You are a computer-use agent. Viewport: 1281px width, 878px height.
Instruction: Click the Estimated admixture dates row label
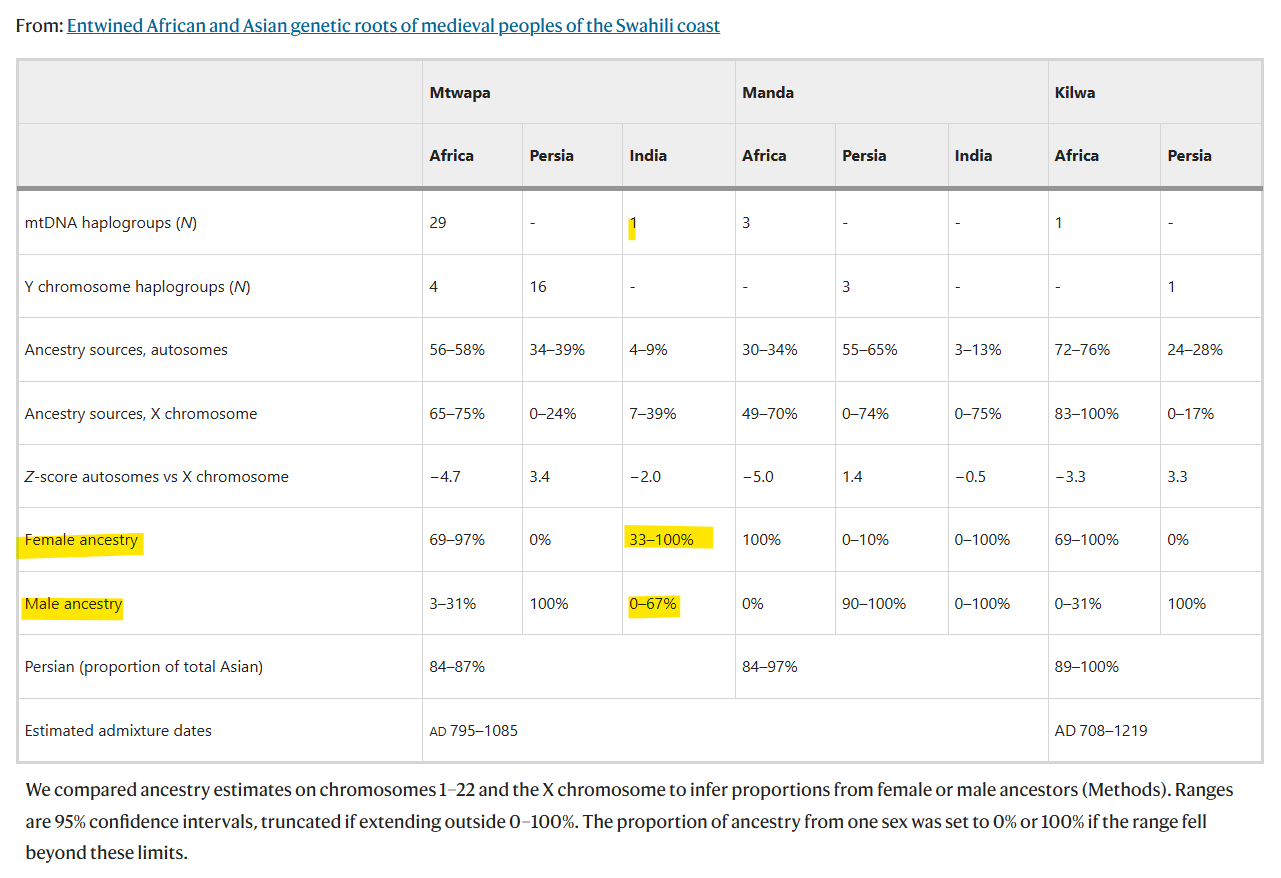click(118, 731)
